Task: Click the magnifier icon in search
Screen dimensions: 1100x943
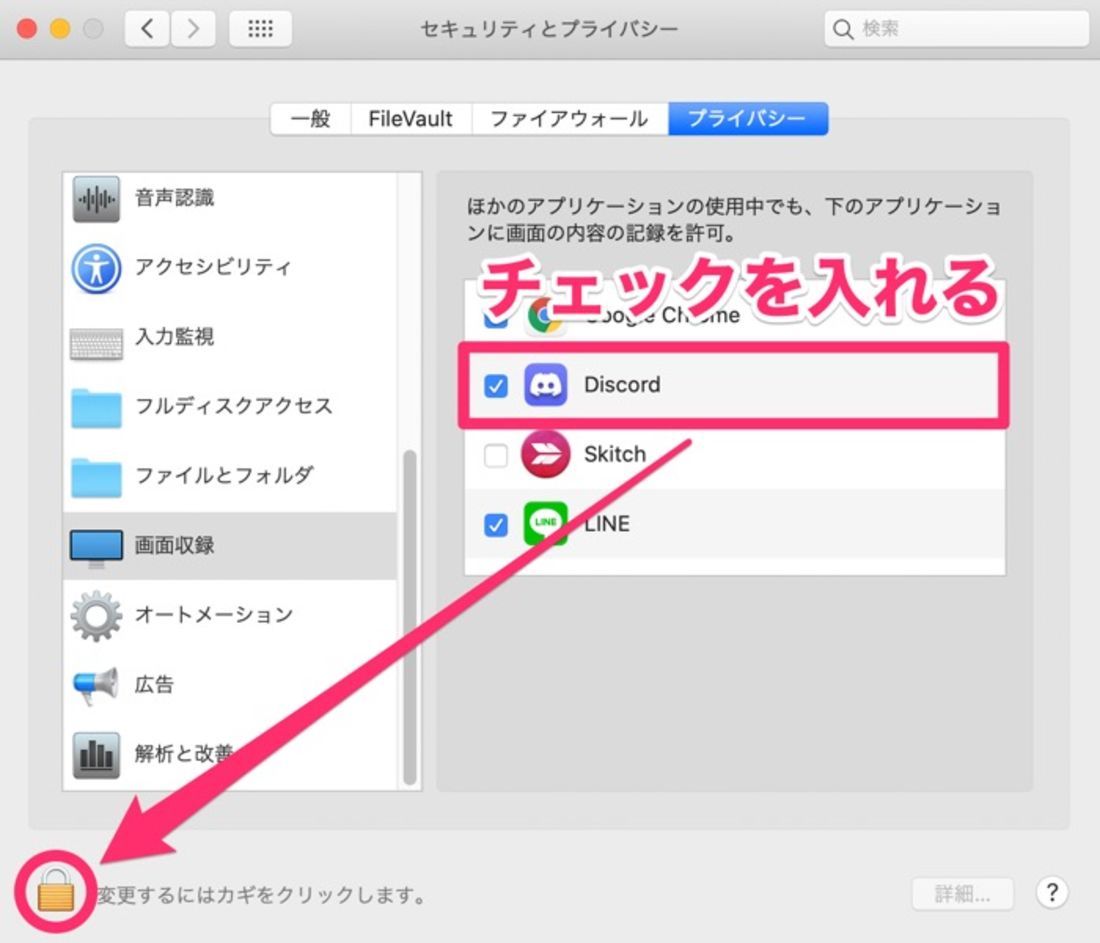Action: pyautogui.click(x=843, y=29)
